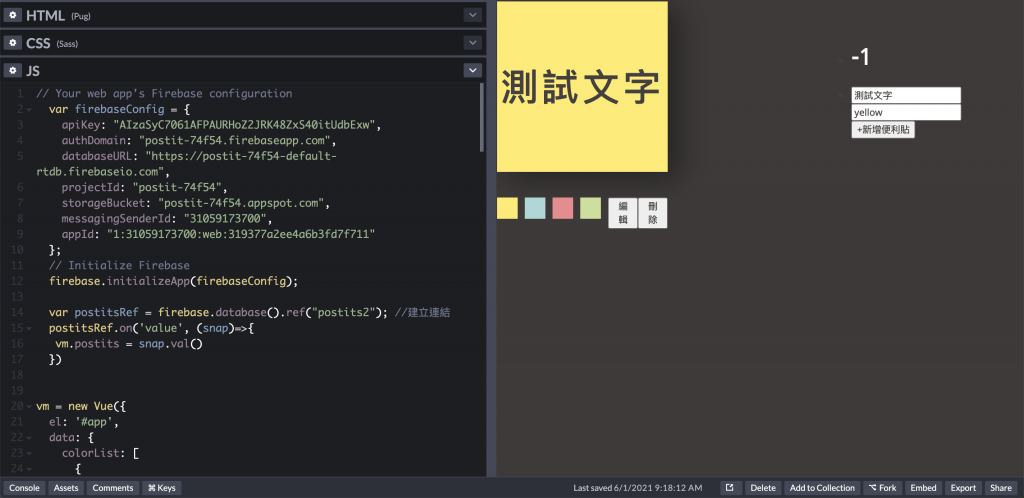
Task: Click the 編輯 edit button
Action: pyautogui.click(x=623, y=213)
